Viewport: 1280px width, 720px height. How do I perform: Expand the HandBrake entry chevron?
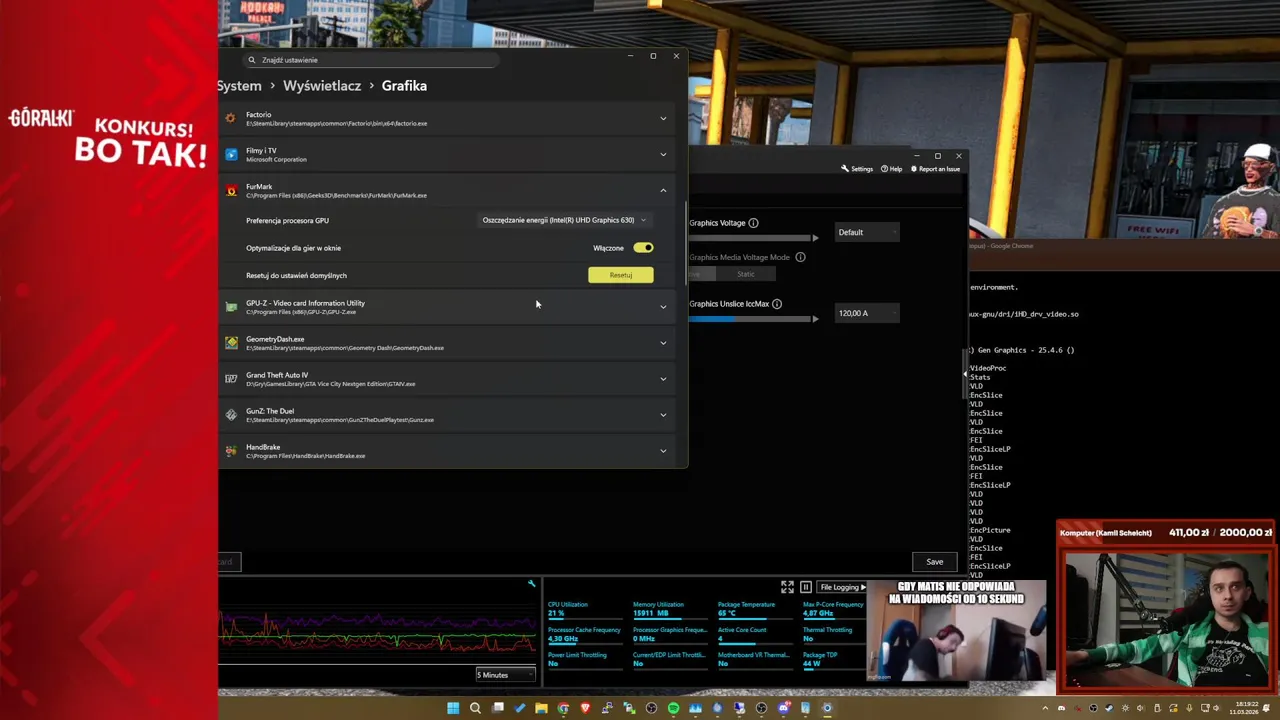pyautogui.click(x=663, y=451)
